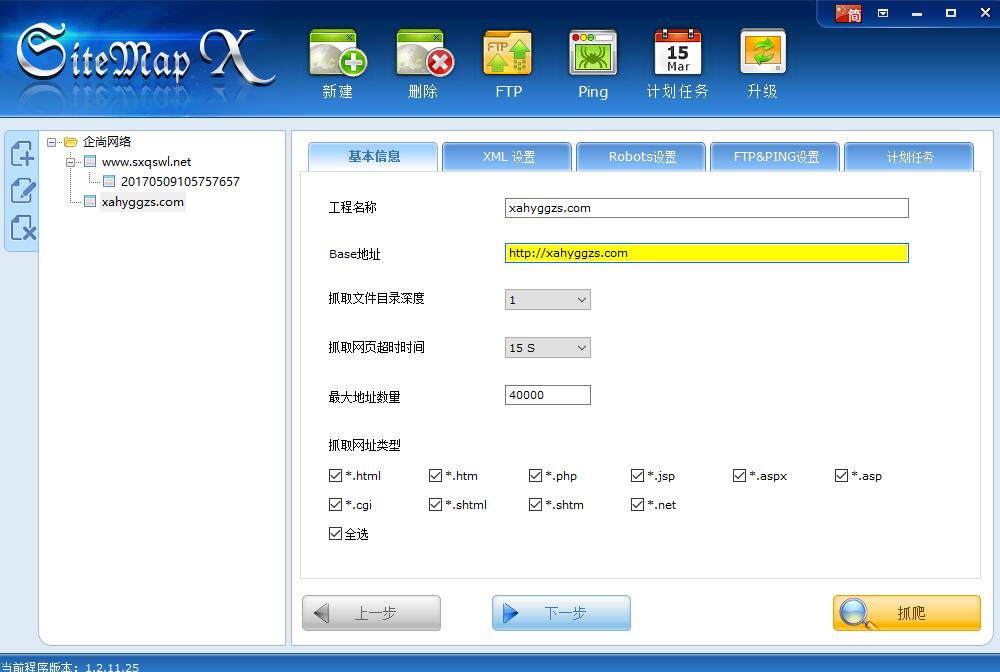Click the 删除 toolbar icon
Viewport: 1000px width, 672px height.
click(x=422, y=60)
